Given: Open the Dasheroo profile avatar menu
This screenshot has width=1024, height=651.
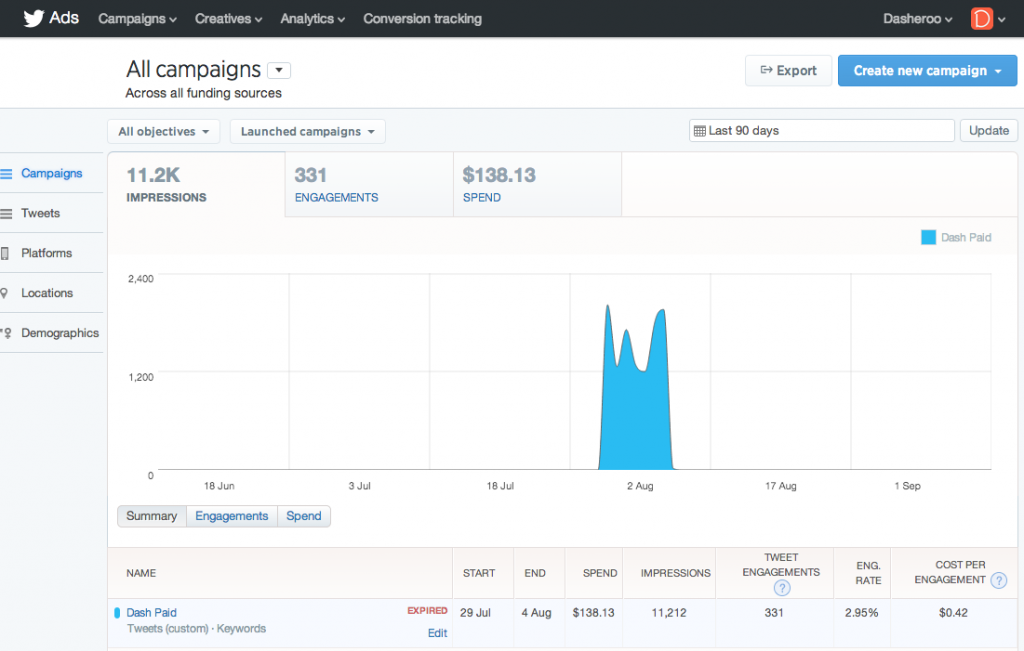Looking at the screenshot, I should point(982,18).
